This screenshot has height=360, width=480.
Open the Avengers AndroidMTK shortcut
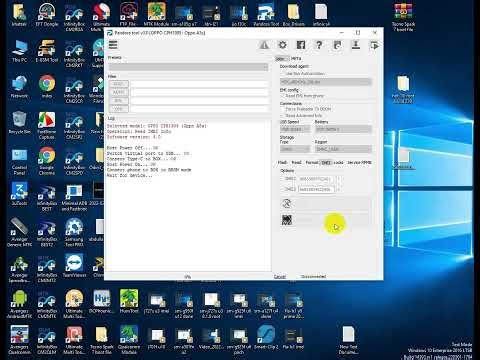click(x=19, y=304)
